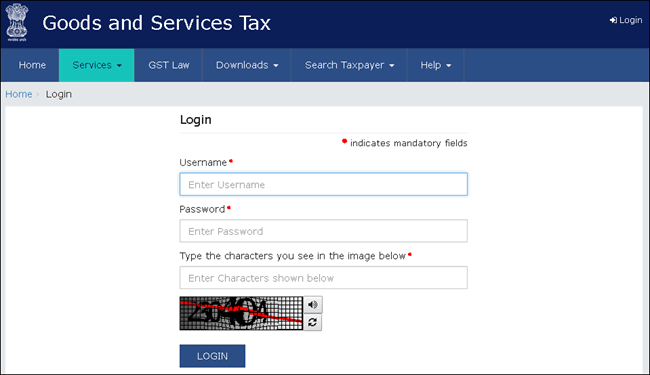650x375 pixels.
Task: Open the GST Law menu item
Action: point(169,65)
